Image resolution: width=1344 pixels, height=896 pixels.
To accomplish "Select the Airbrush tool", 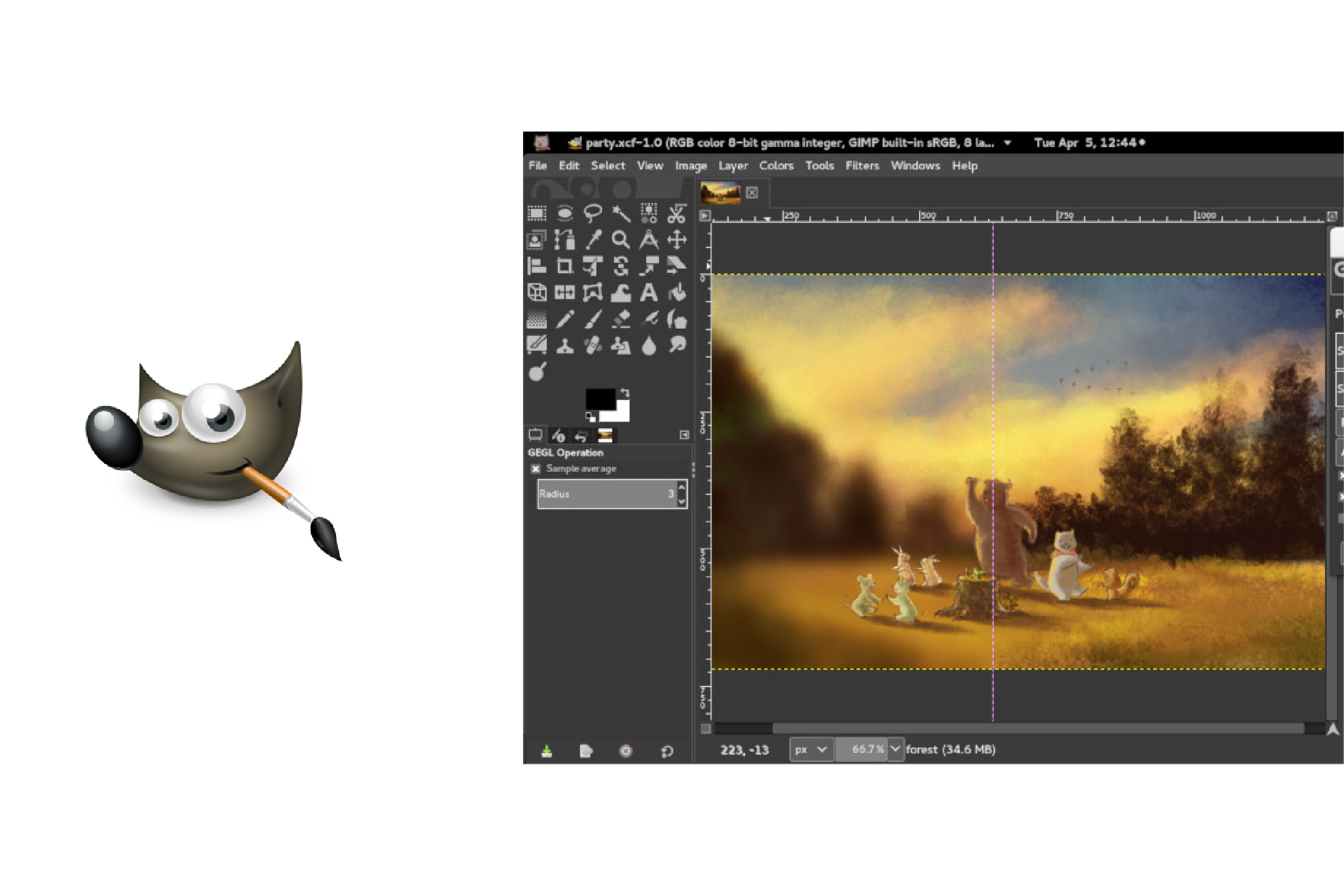I will (649, 319).
